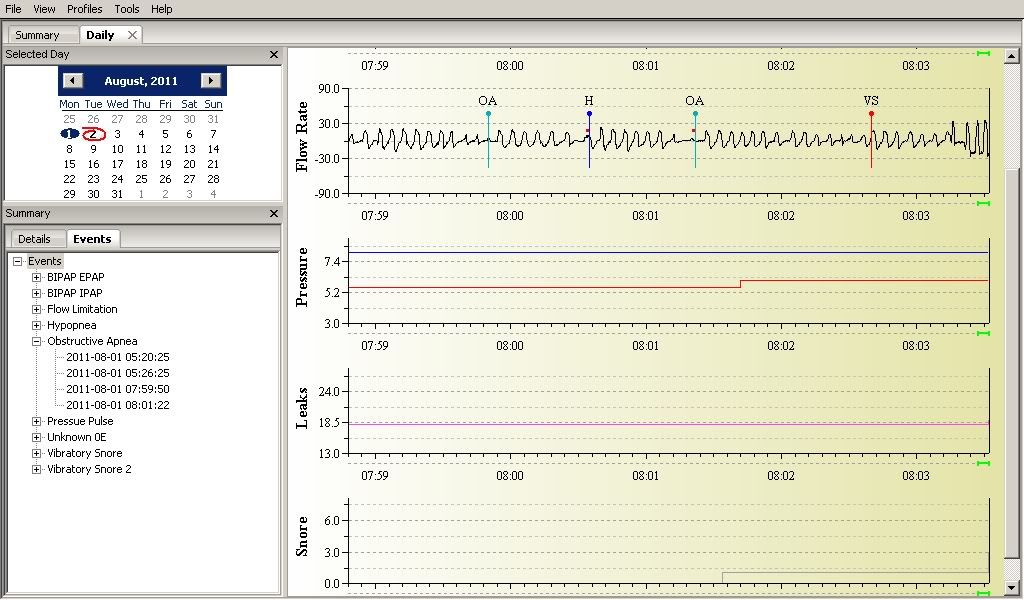Collapse the Obstructive Apnea node
Viewport: 1024px width, 600px height.
click(37, 341)
